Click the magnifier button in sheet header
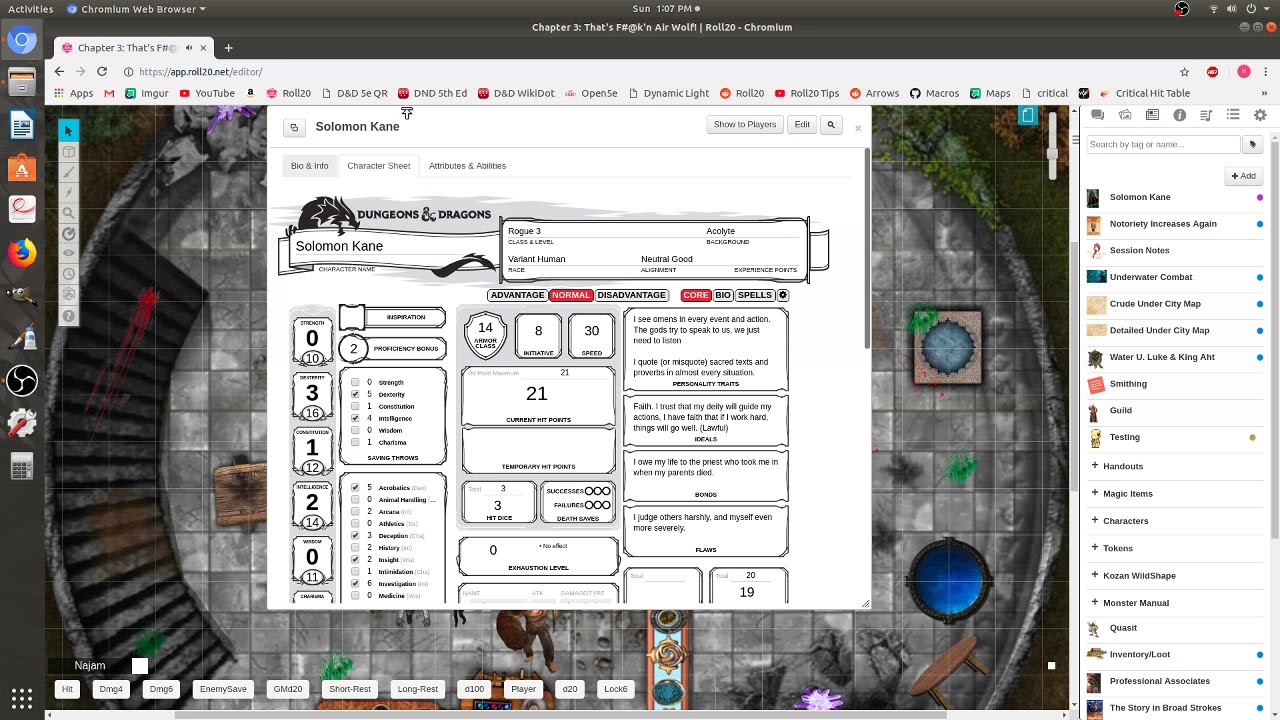 [x=831, y=125]
